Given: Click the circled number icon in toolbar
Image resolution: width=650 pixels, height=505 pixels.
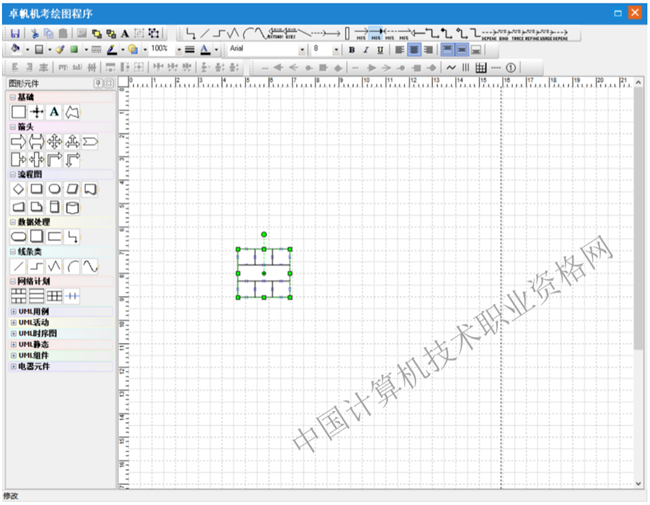Looking at the screenshot, I should click(510, 67).
